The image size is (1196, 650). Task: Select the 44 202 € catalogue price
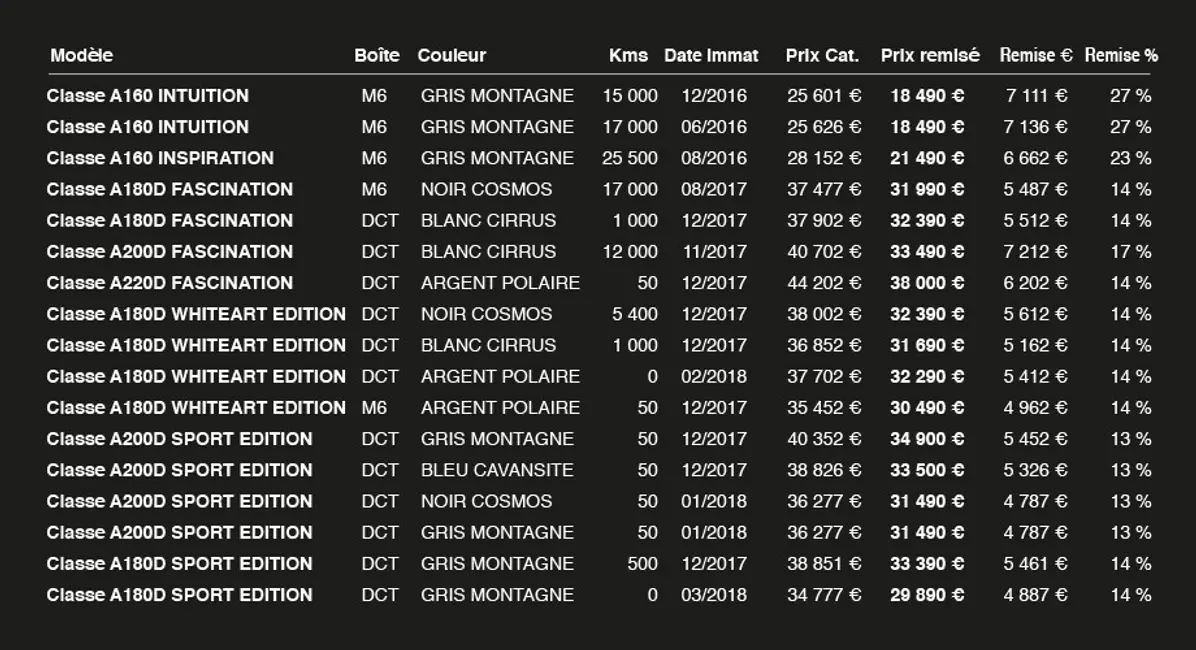(824, 283)
